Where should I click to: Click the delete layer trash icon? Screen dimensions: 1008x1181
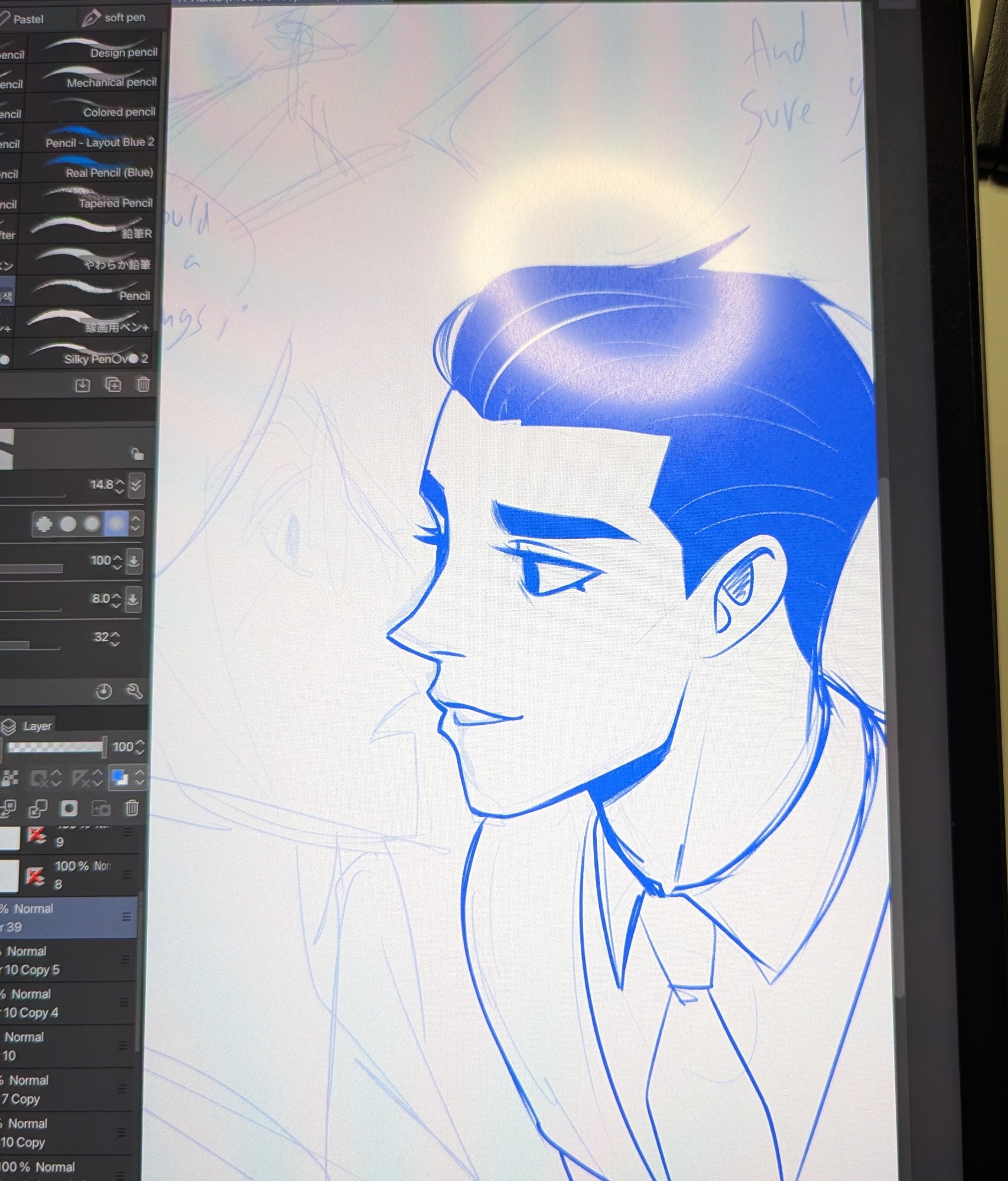(x=132, y=808)
